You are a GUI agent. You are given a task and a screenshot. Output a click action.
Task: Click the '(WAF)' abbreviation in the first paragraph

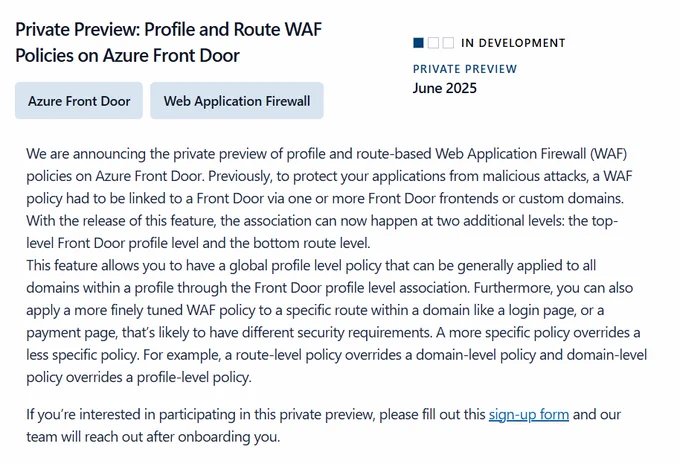(x=608, y=154)
